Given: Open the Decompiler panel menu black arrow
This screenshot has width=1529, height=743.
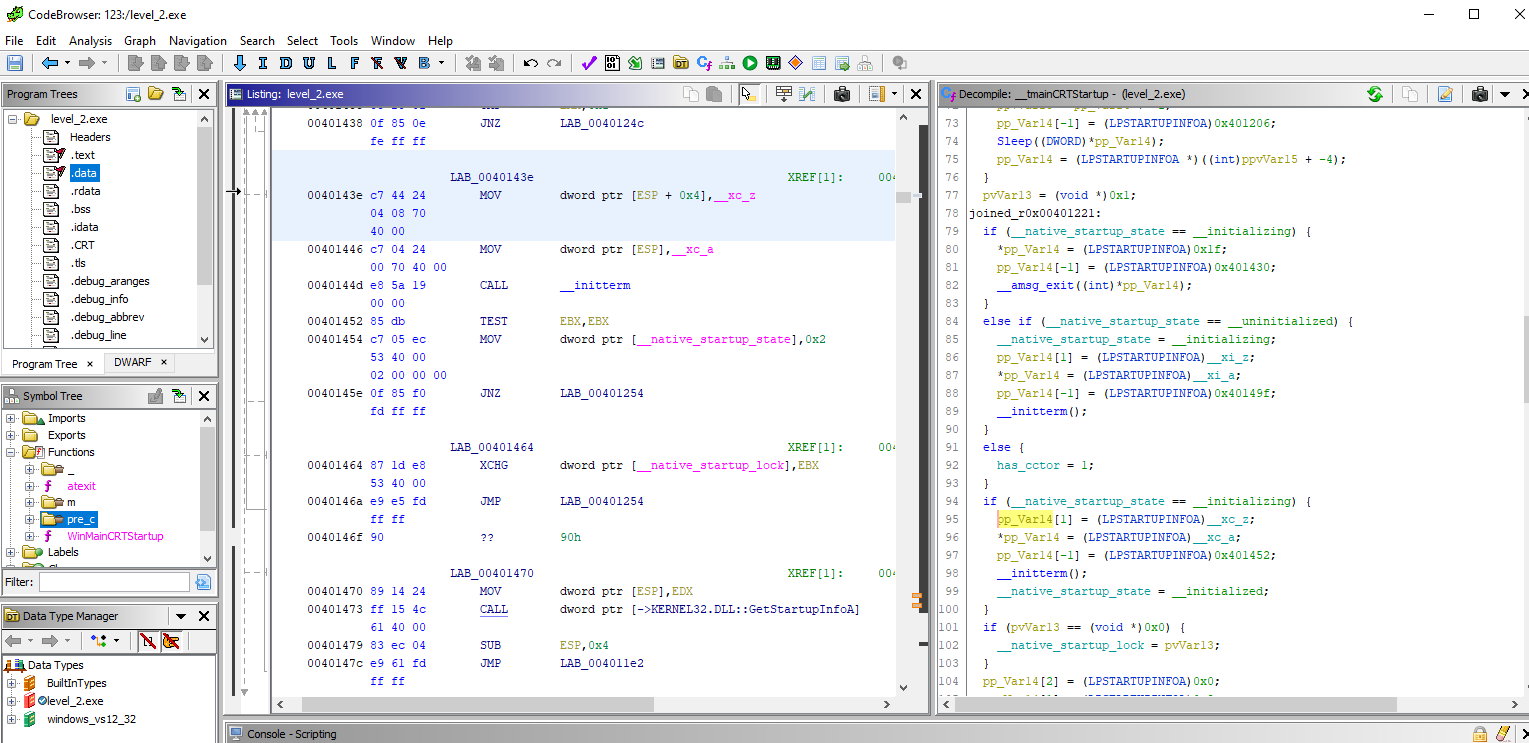Looking at the screenshot, I should pos(1504,94).
